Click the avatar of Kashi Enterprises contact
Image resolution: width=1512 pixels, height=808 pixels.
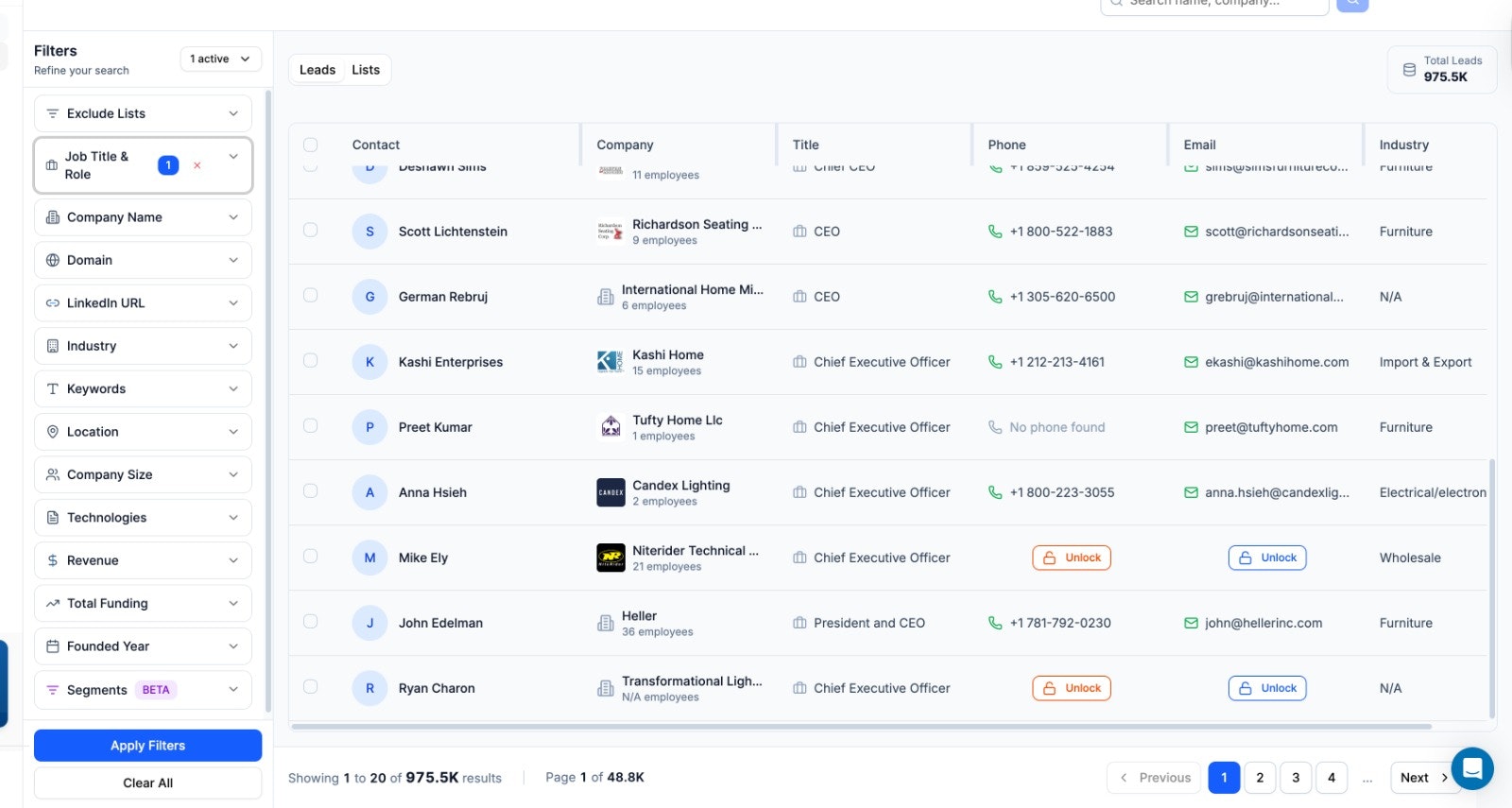click(x=369, y=362)
